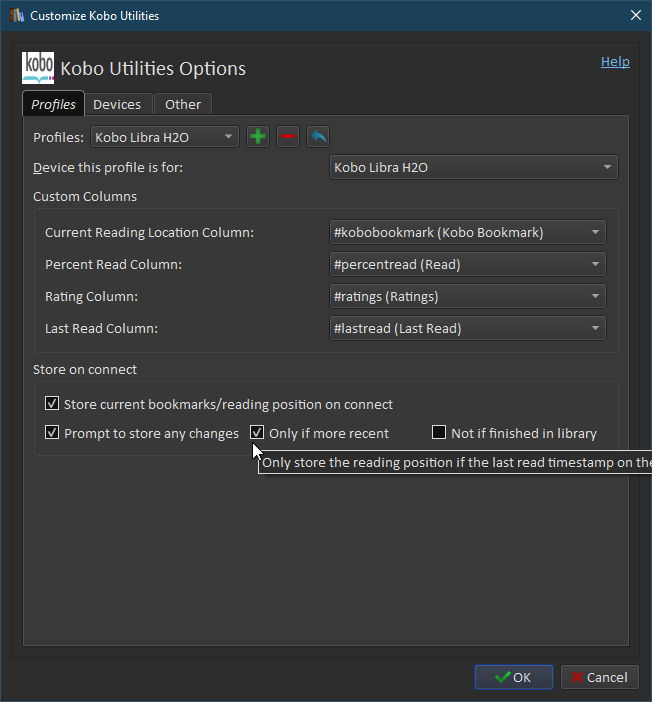Switch to the Other tab

click(183, 105)
